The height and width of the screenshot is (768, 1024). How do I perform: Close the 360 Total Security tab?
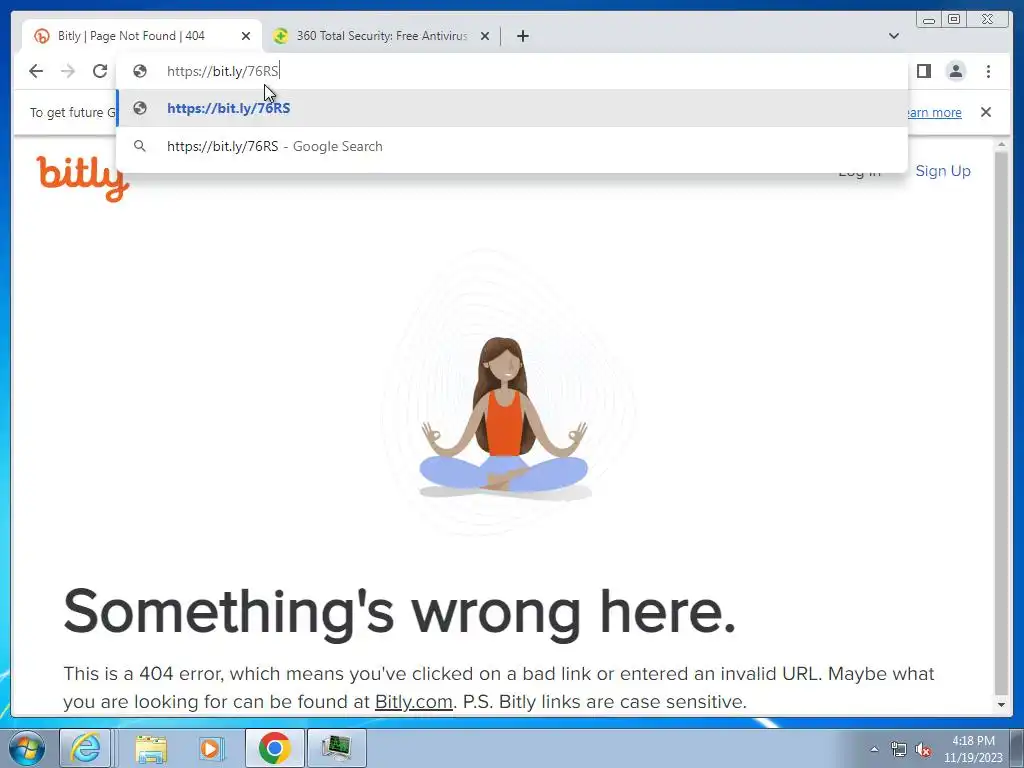[x=485, y=36]
